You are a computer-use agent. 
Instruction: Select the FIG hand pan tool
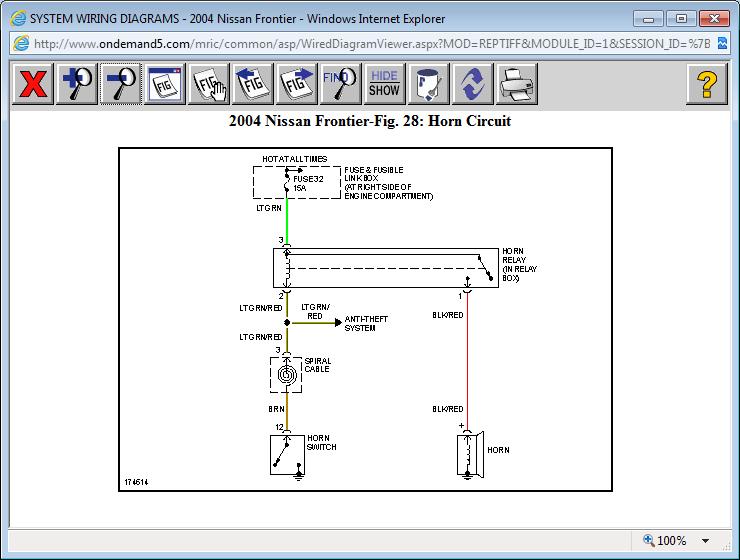(209, 84)
